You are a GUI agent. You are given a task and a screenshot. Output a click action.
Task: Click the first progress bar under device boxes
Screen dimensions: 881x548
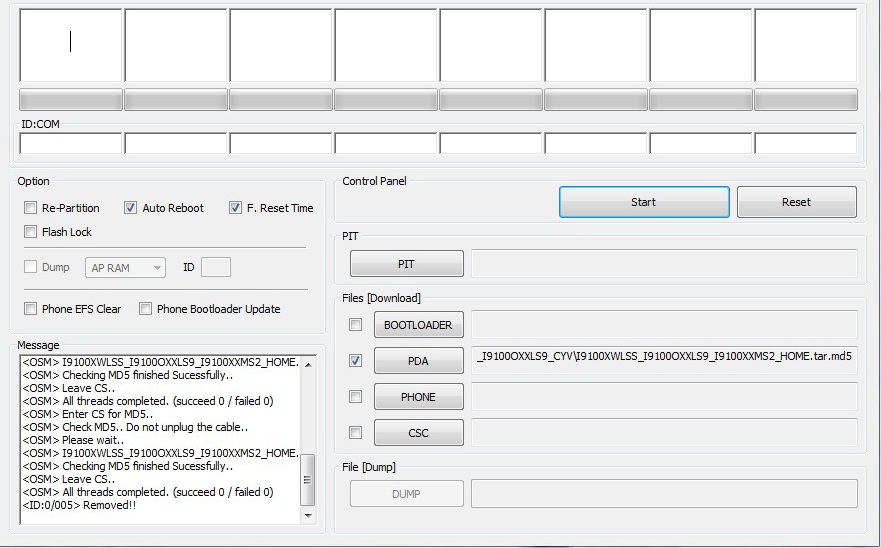71,99
